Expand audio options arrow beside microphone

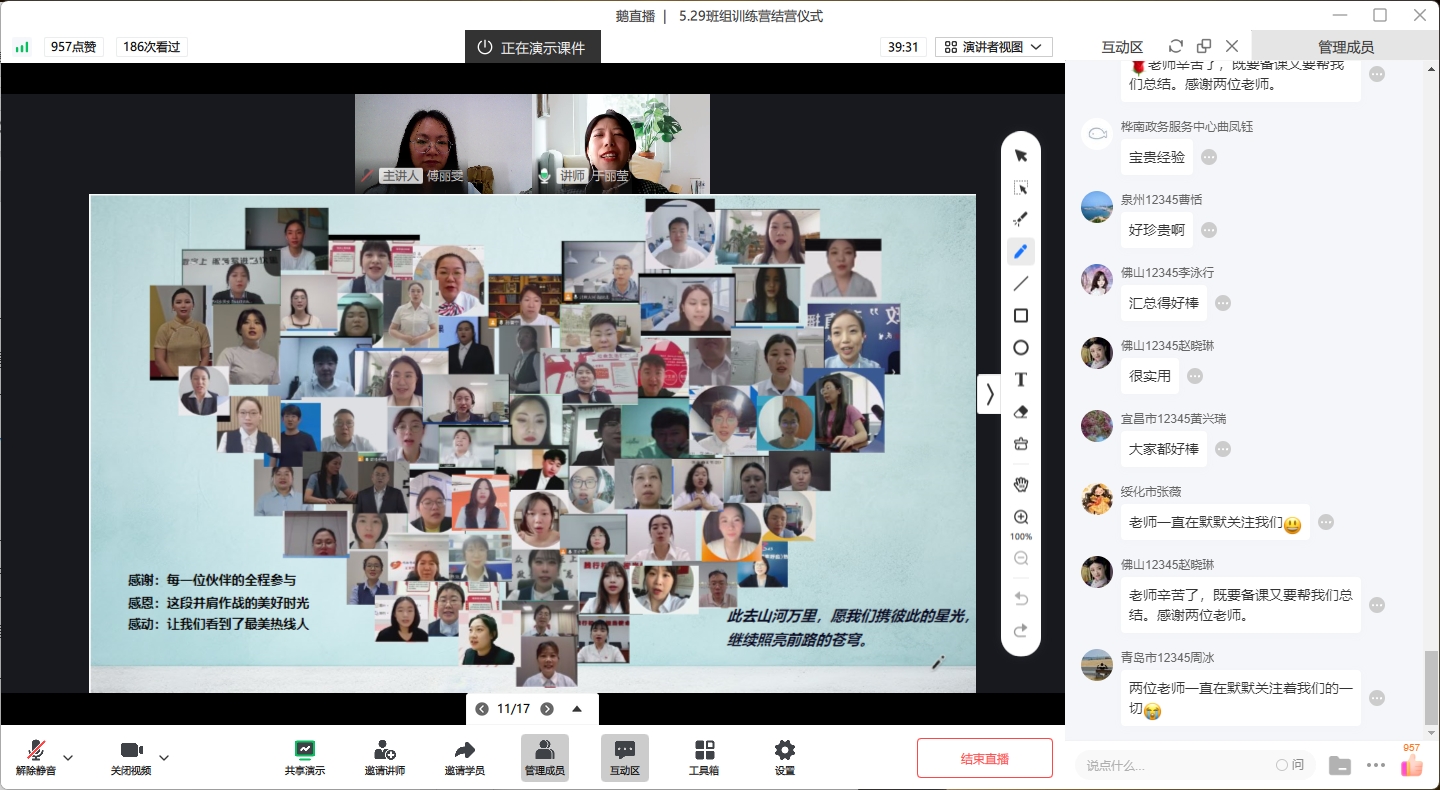pyautogui.click(x=68, y=757)
